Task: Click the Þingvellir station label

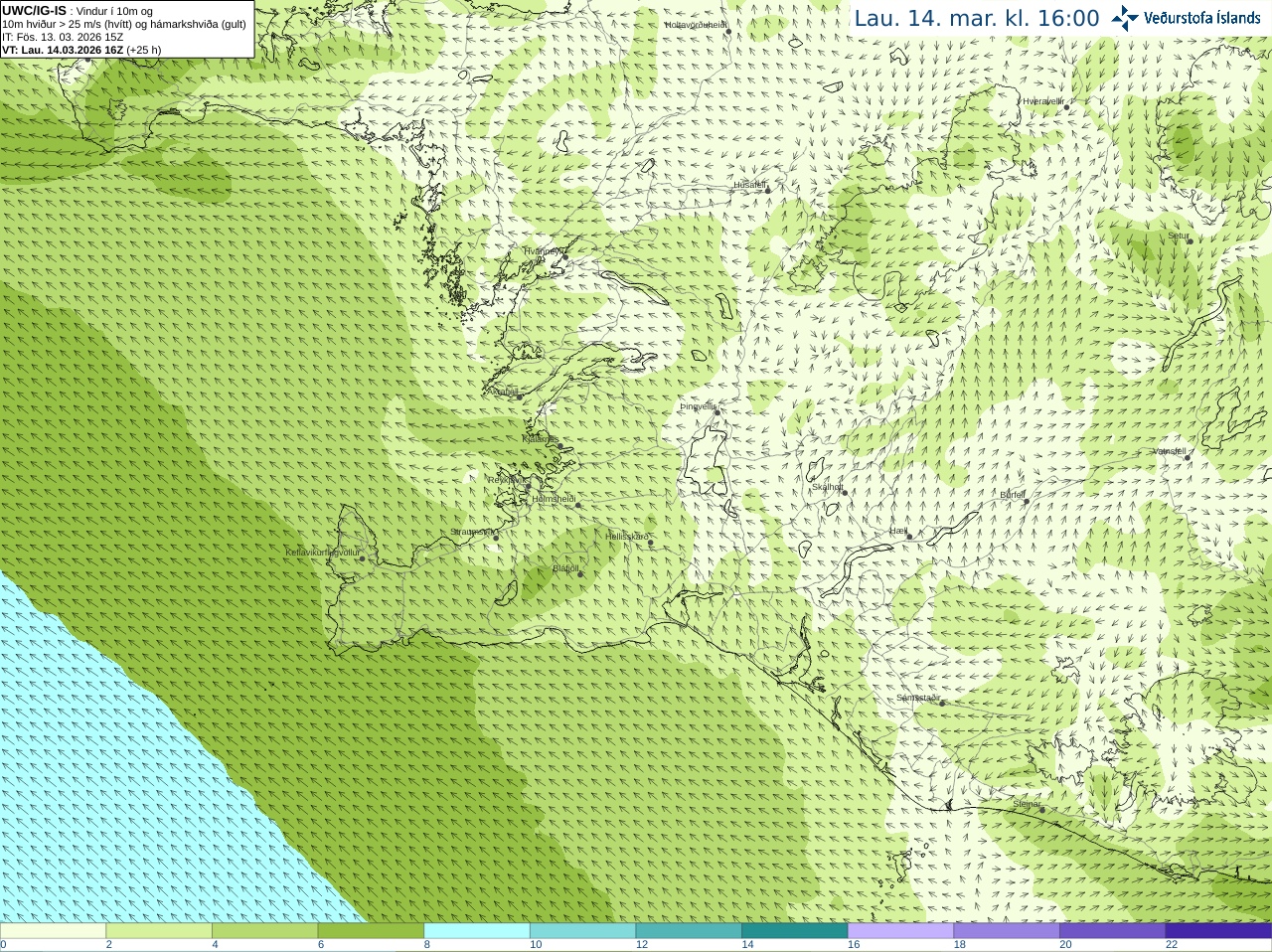Action: click(698, 406)
